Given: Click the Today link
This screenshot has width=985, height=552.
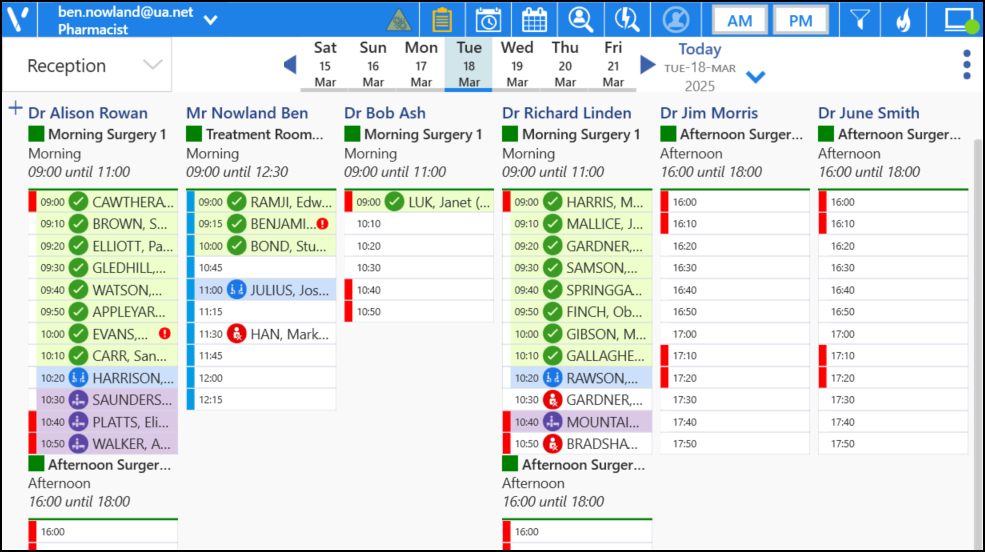Looking at the screenshot, I should 699,49.
